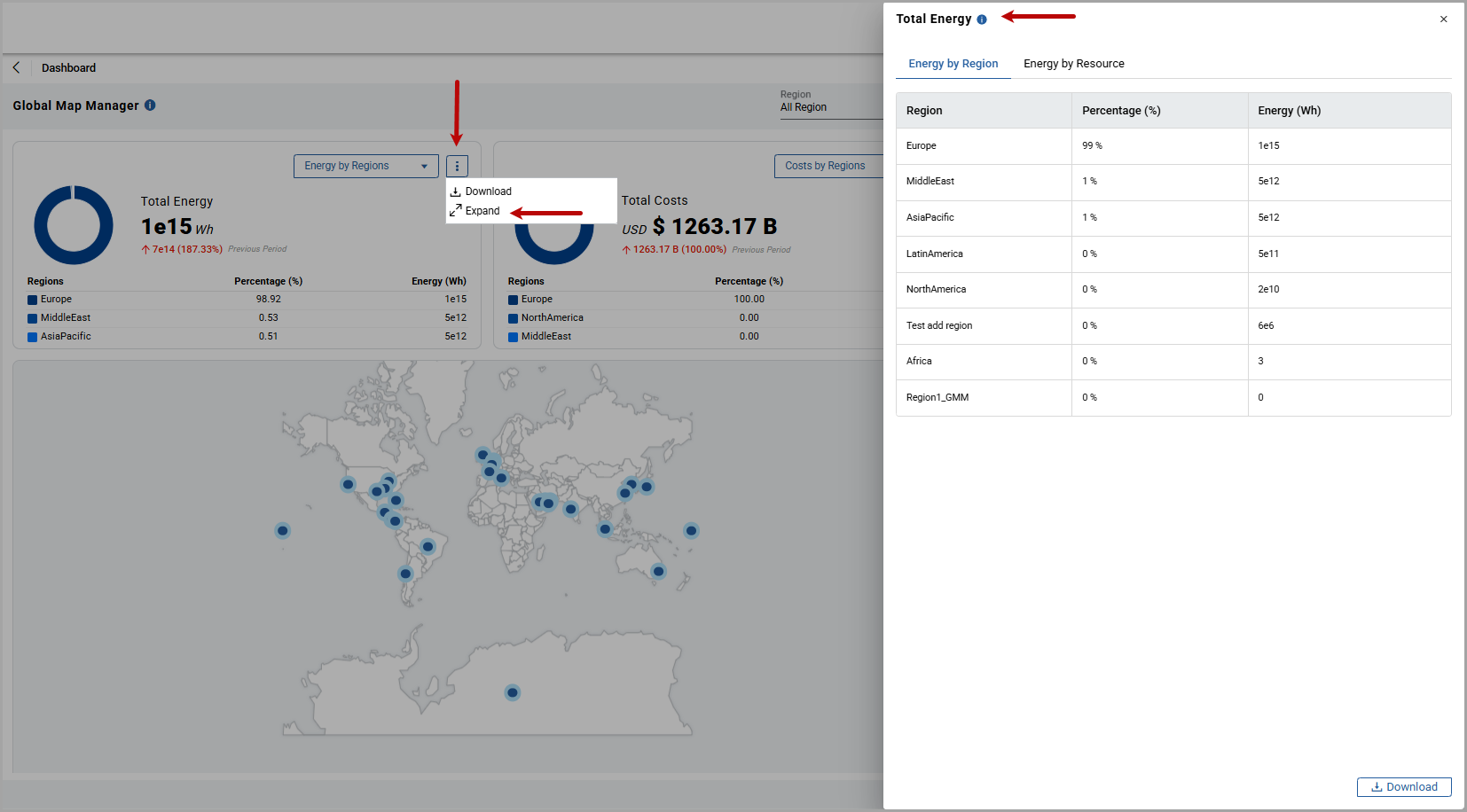This screenshot has width=1467, height=812.
Task: Click the dashboard back arrow icon
Action: (16, 67)
